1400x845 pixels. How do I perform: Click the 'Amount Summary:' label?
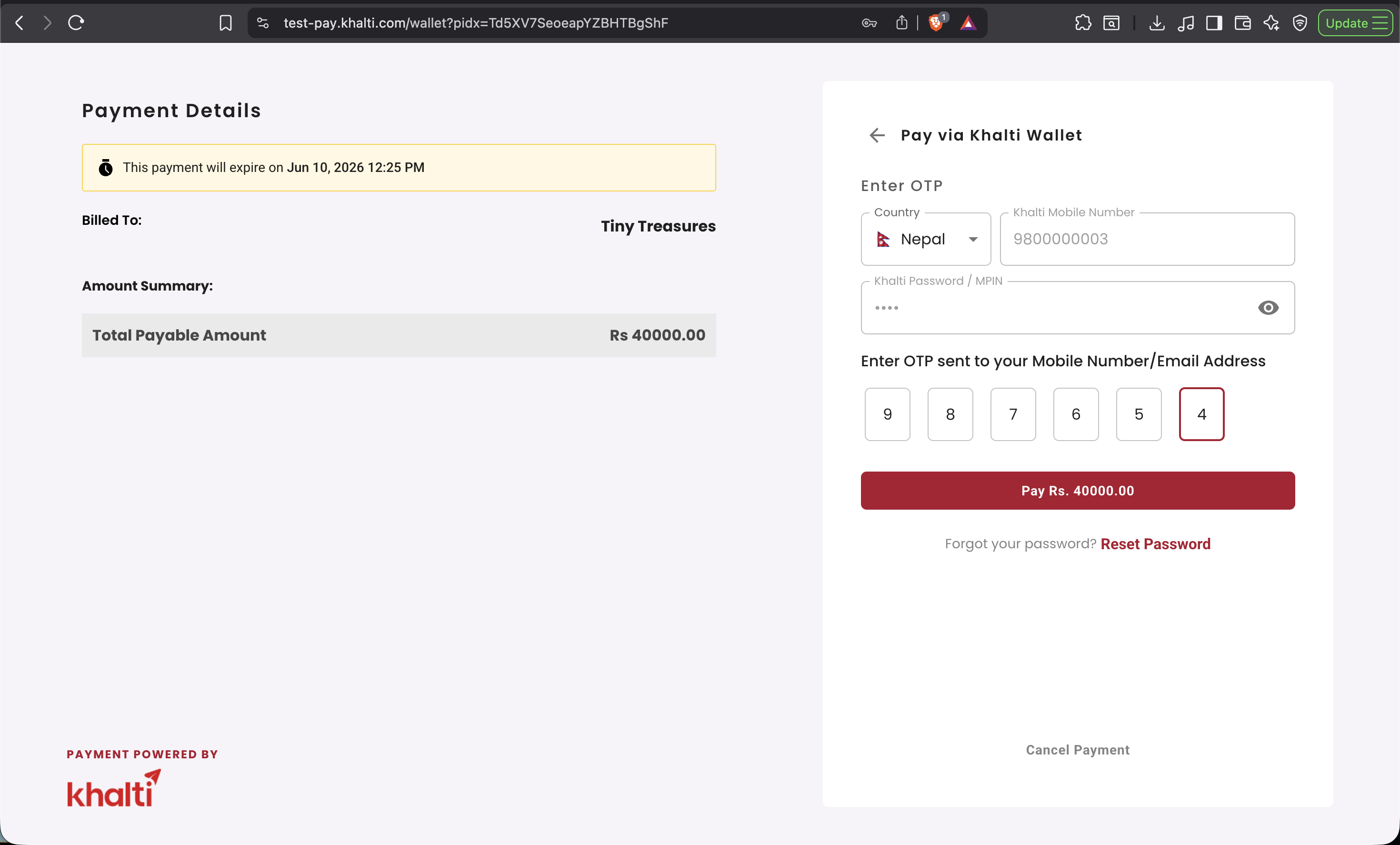(x=147, y=286)
